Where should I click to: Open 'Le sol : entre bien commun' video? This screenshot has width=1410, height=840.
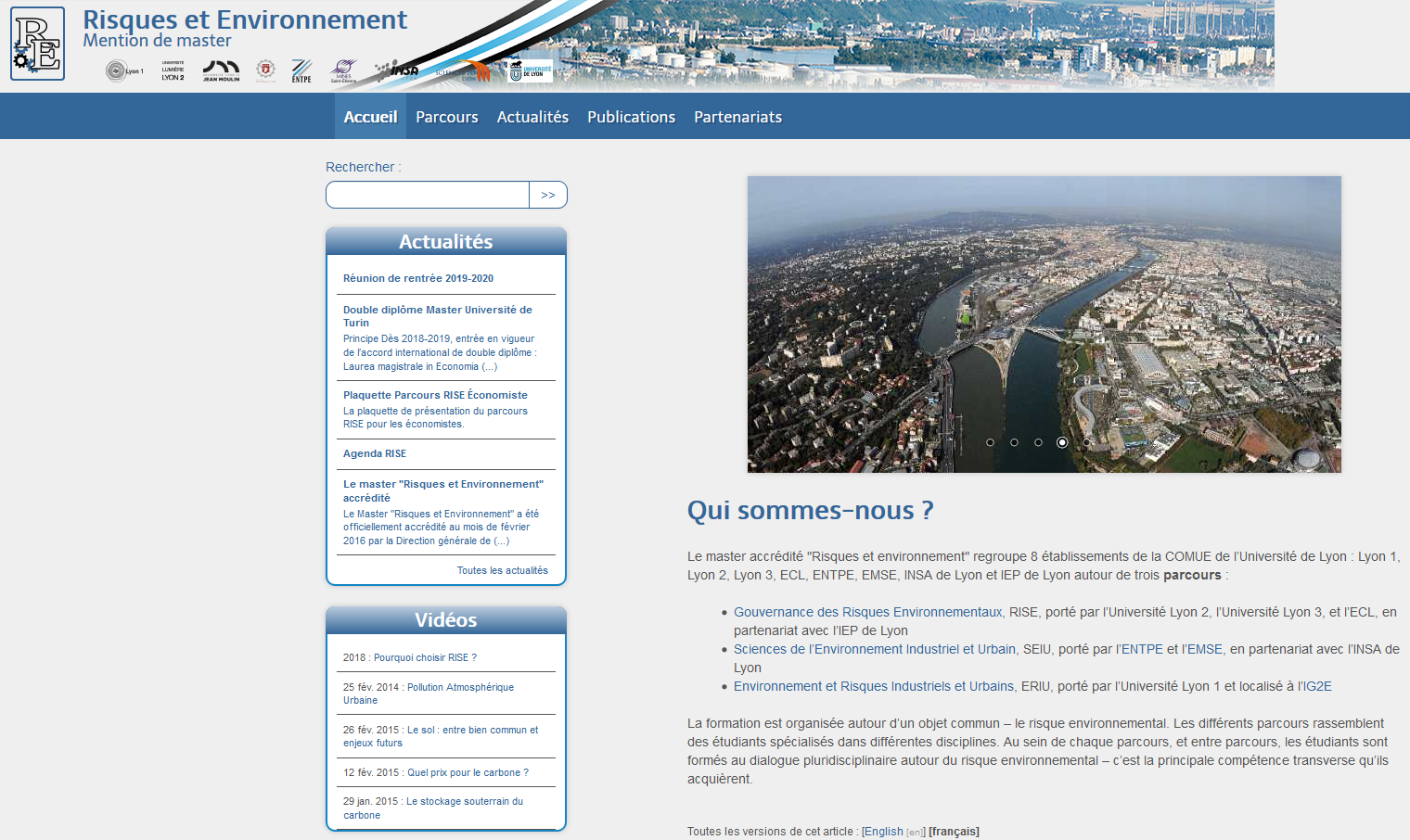click(441, 736)
